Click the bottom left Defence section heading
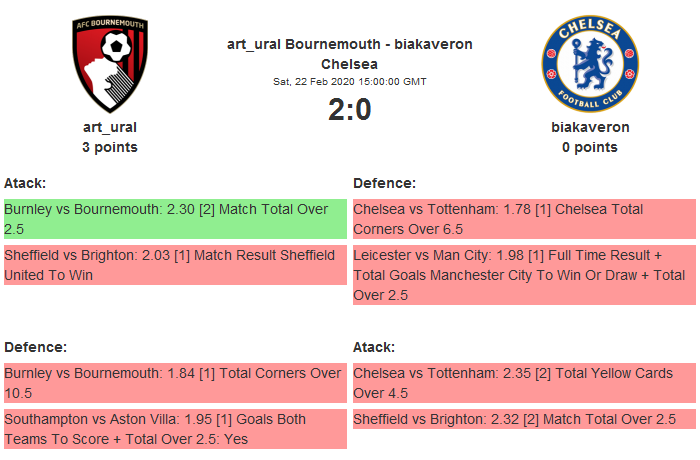Viewport: 700px width, 460px height. click(36, 347)
